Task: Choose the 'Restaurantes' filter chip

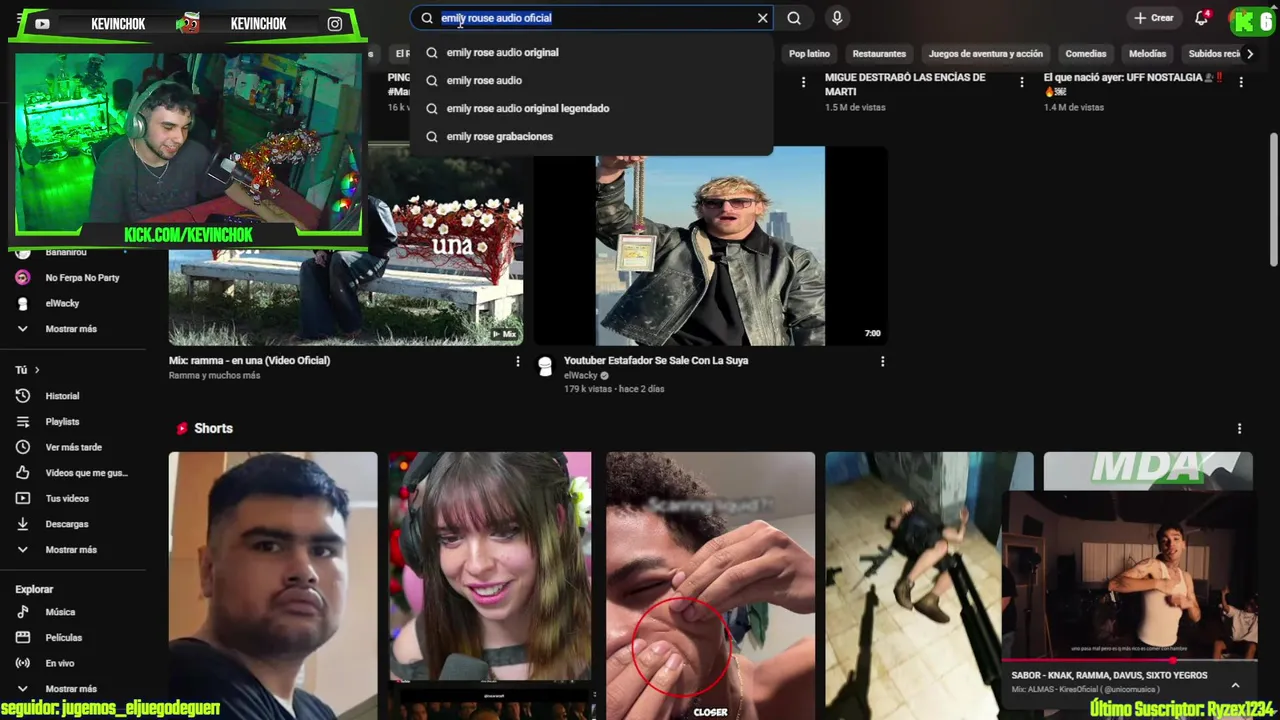Action: pyautogui.click(x=879, y=54)
